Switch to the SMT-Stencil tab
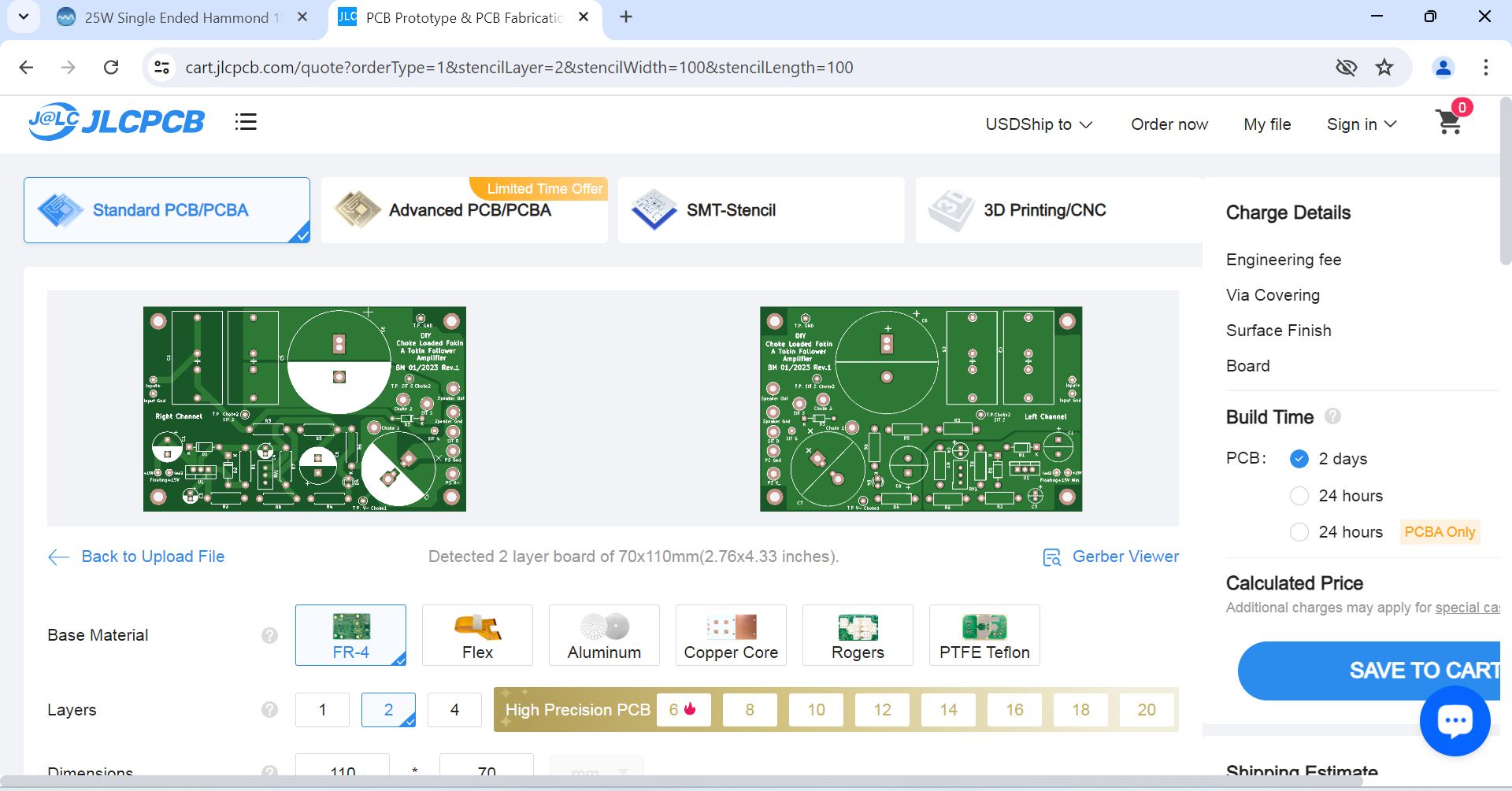 (762, 210)
